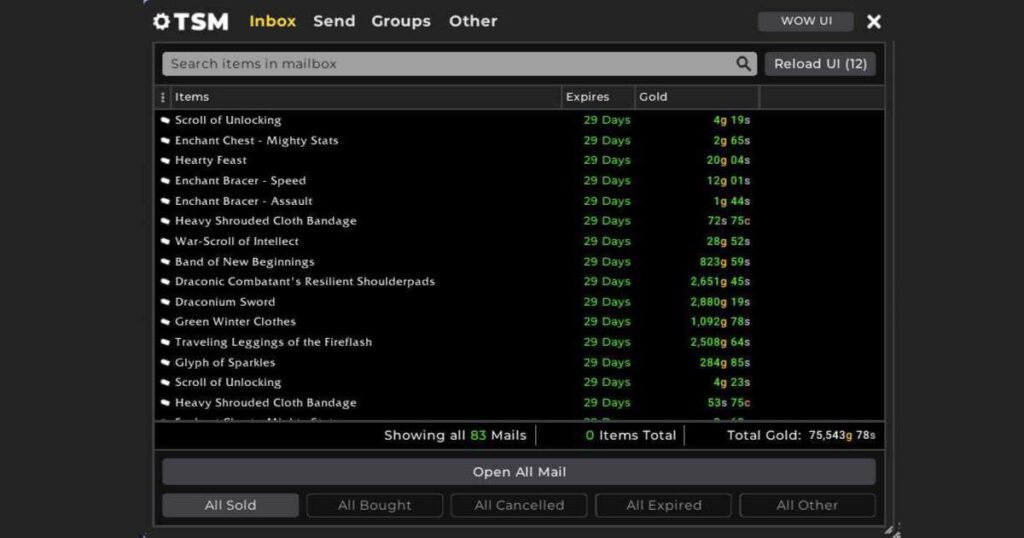Click the mail icon beside Glyph of Sparkles
The width and height of the screenshot is (1024, 538).
click(x=165, y=363)
